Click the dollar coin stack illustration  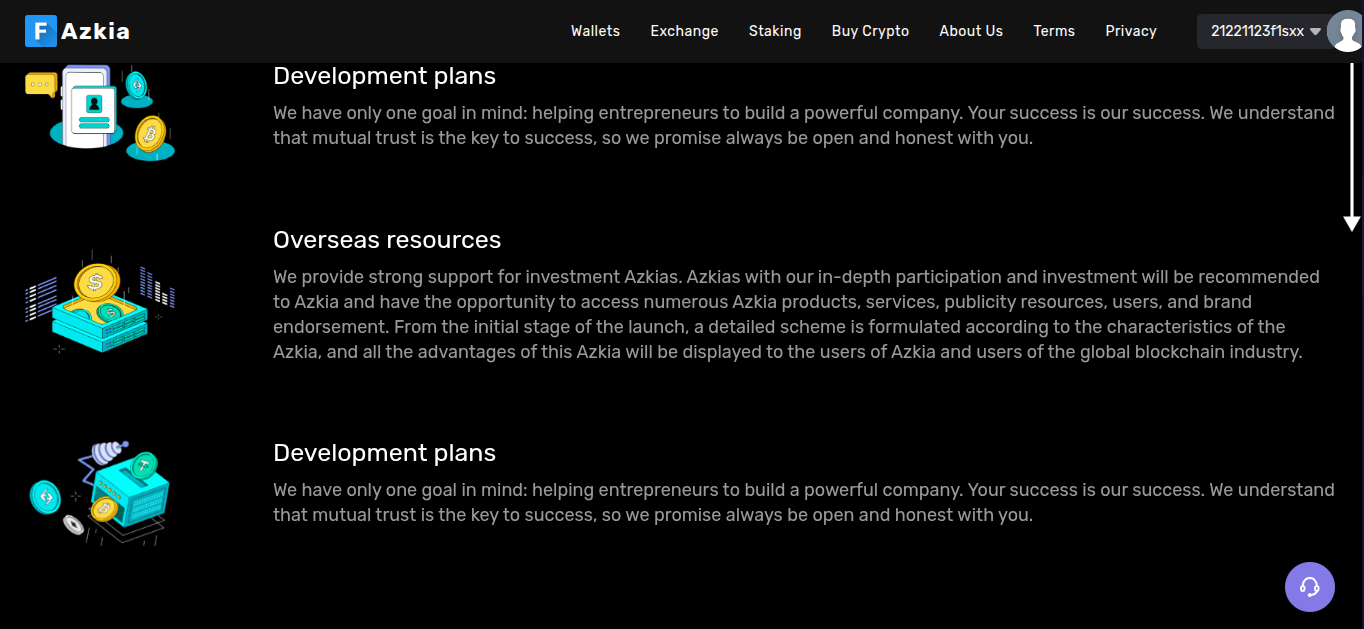click(x=100, y=300)
